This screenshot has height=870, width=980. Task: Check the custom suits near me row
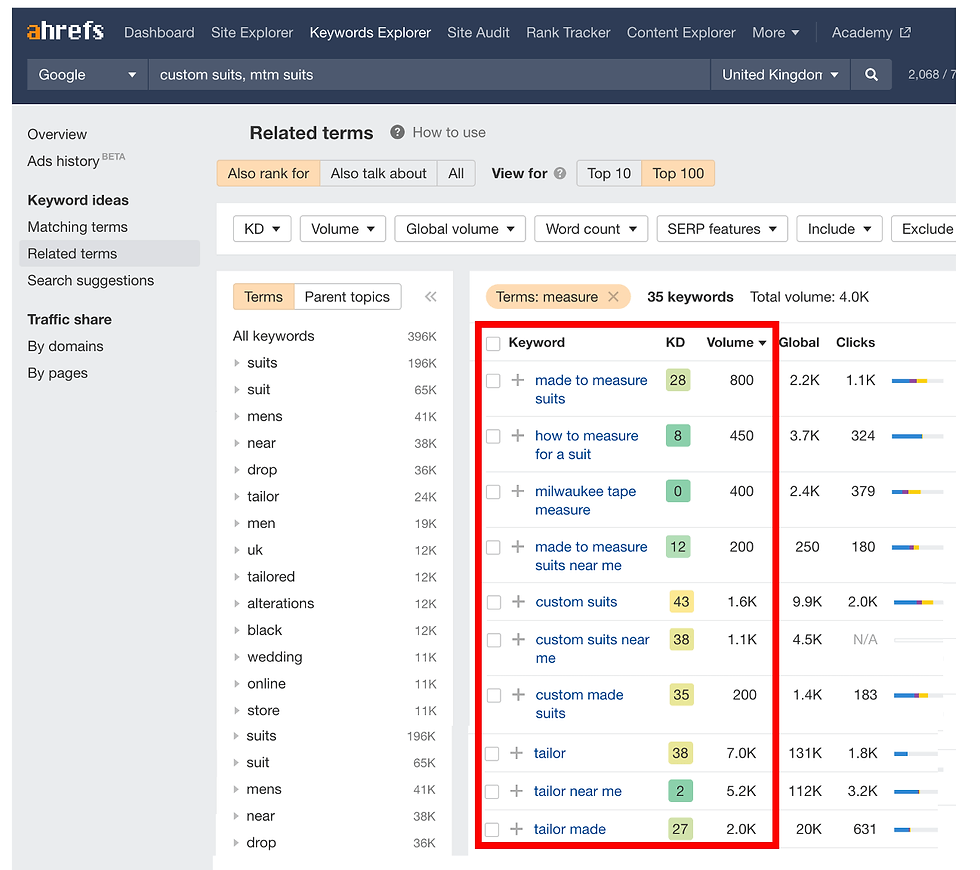click(494, 640)
